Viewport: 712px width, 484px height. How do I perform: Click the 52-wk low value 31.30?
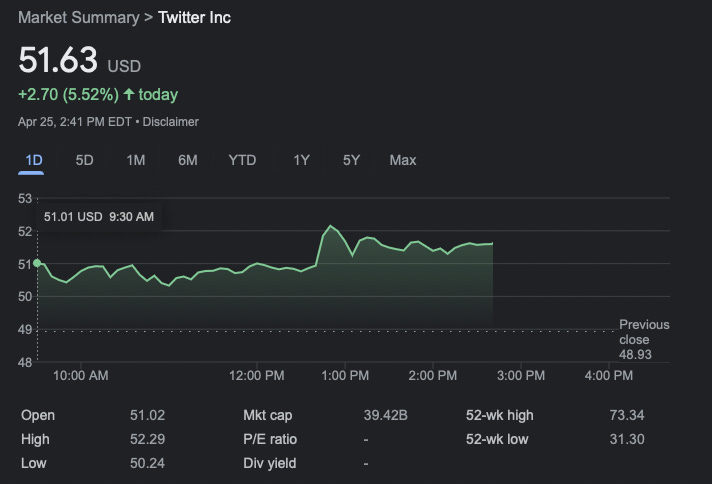pos(627,440)
